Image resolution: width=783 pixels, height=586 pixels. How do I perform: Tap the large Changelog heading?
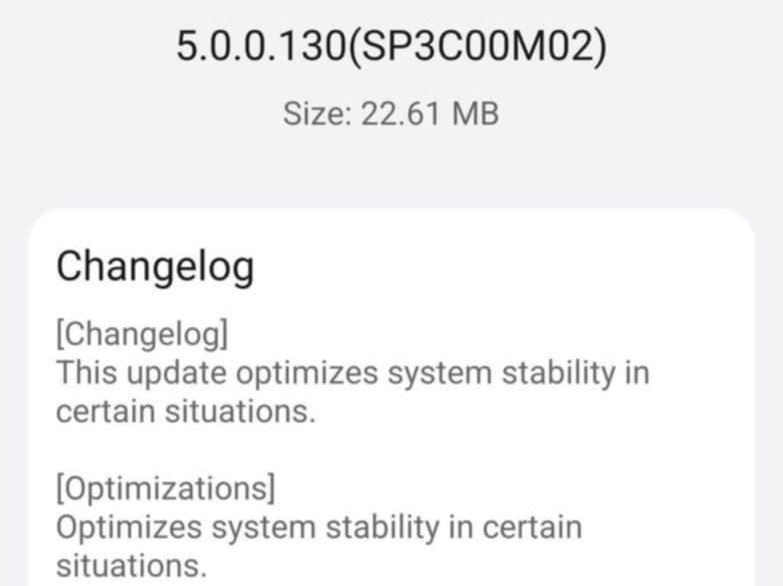click(155, 267)
